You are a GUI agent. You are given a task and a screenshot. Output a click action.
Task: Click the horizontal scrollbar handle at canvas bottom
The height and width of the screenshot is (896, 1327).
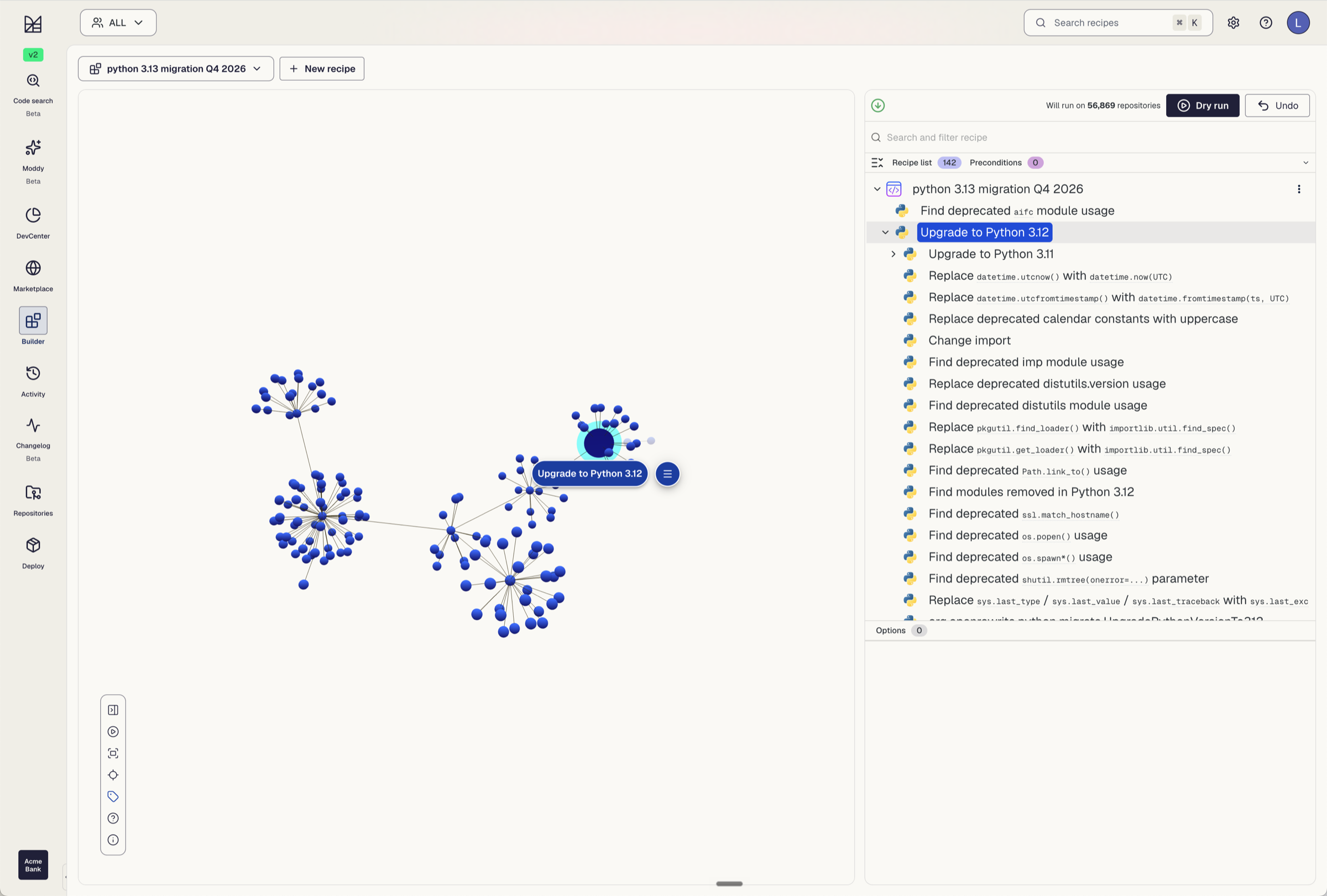coord(729,883)
